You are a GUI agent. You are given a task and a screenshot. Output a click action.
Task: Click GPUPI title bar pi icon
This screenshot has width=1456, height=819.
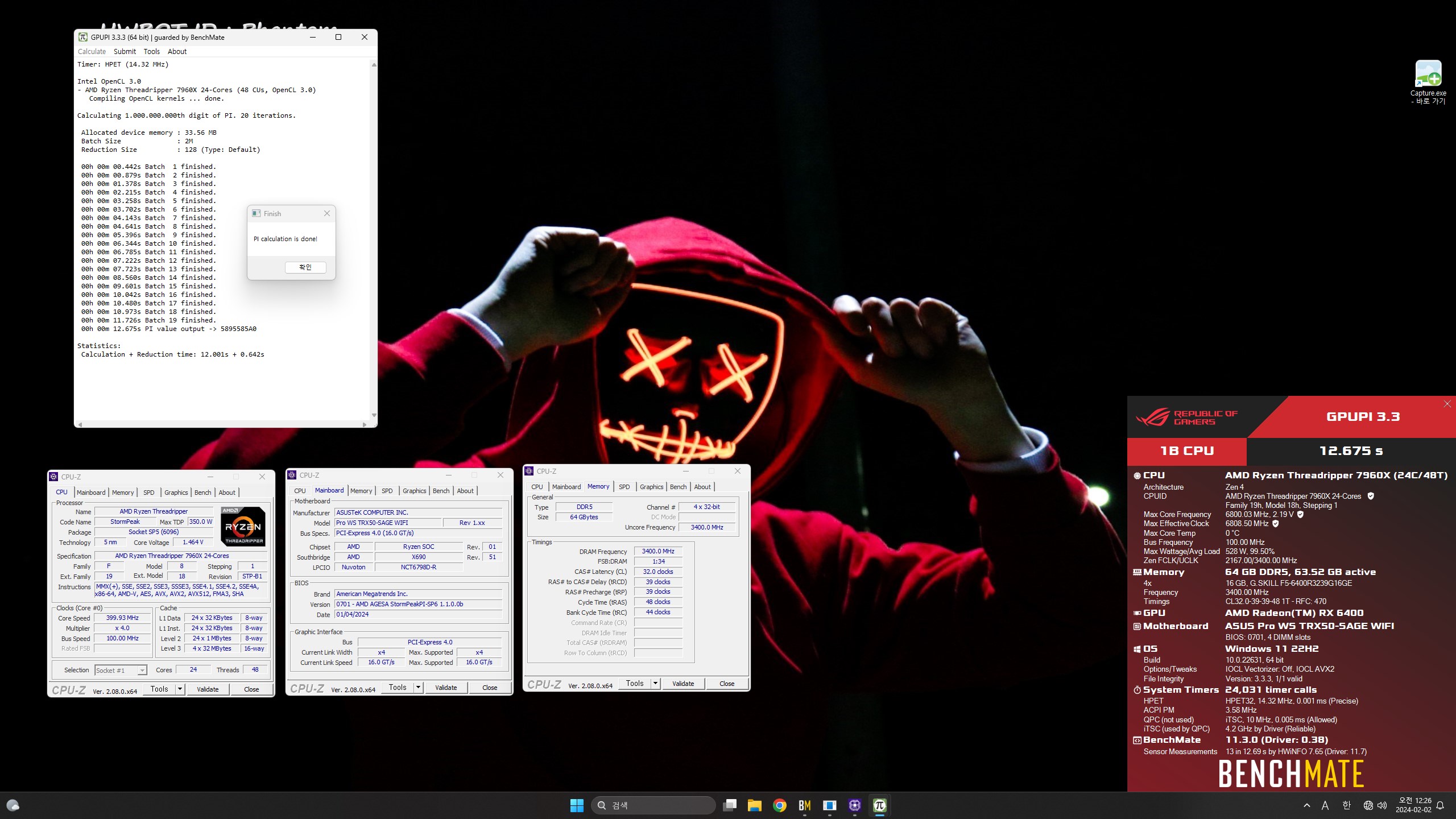83,37
